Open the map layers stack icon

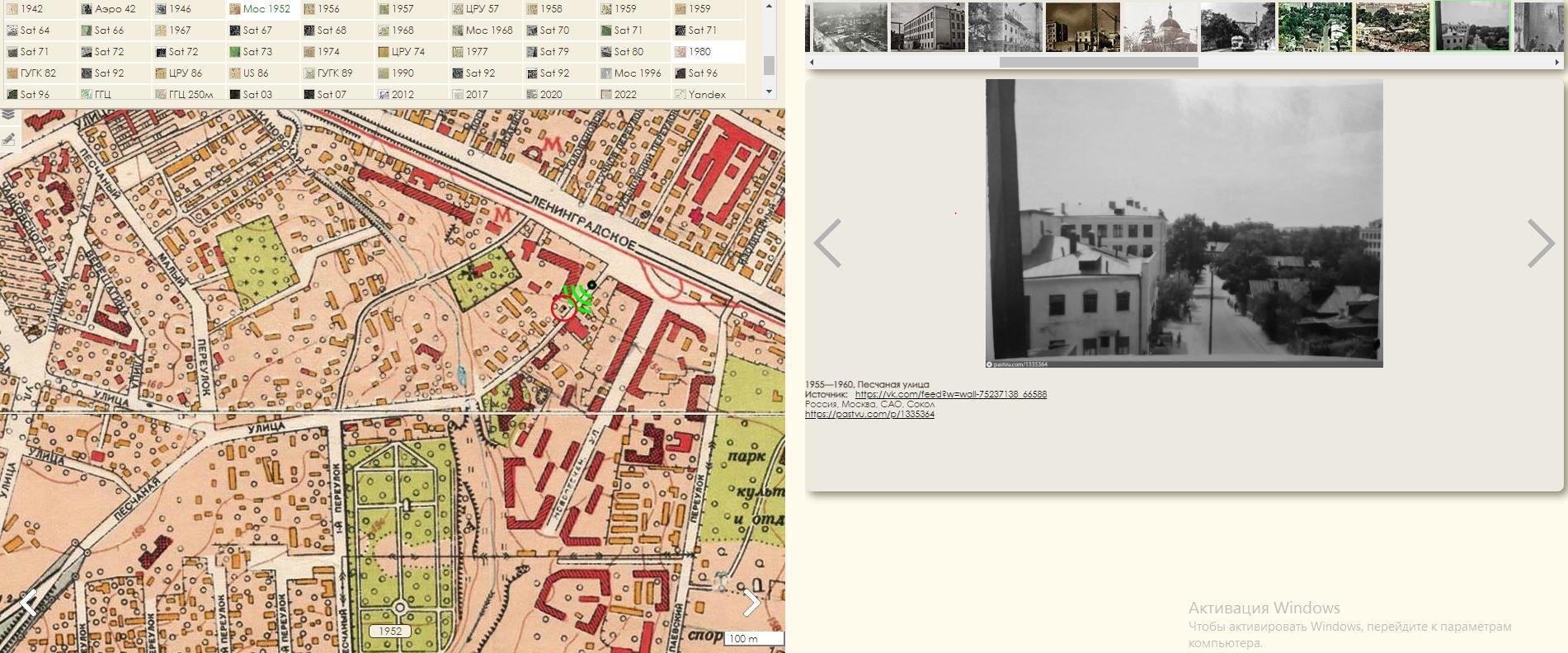(x=8, y=115)
